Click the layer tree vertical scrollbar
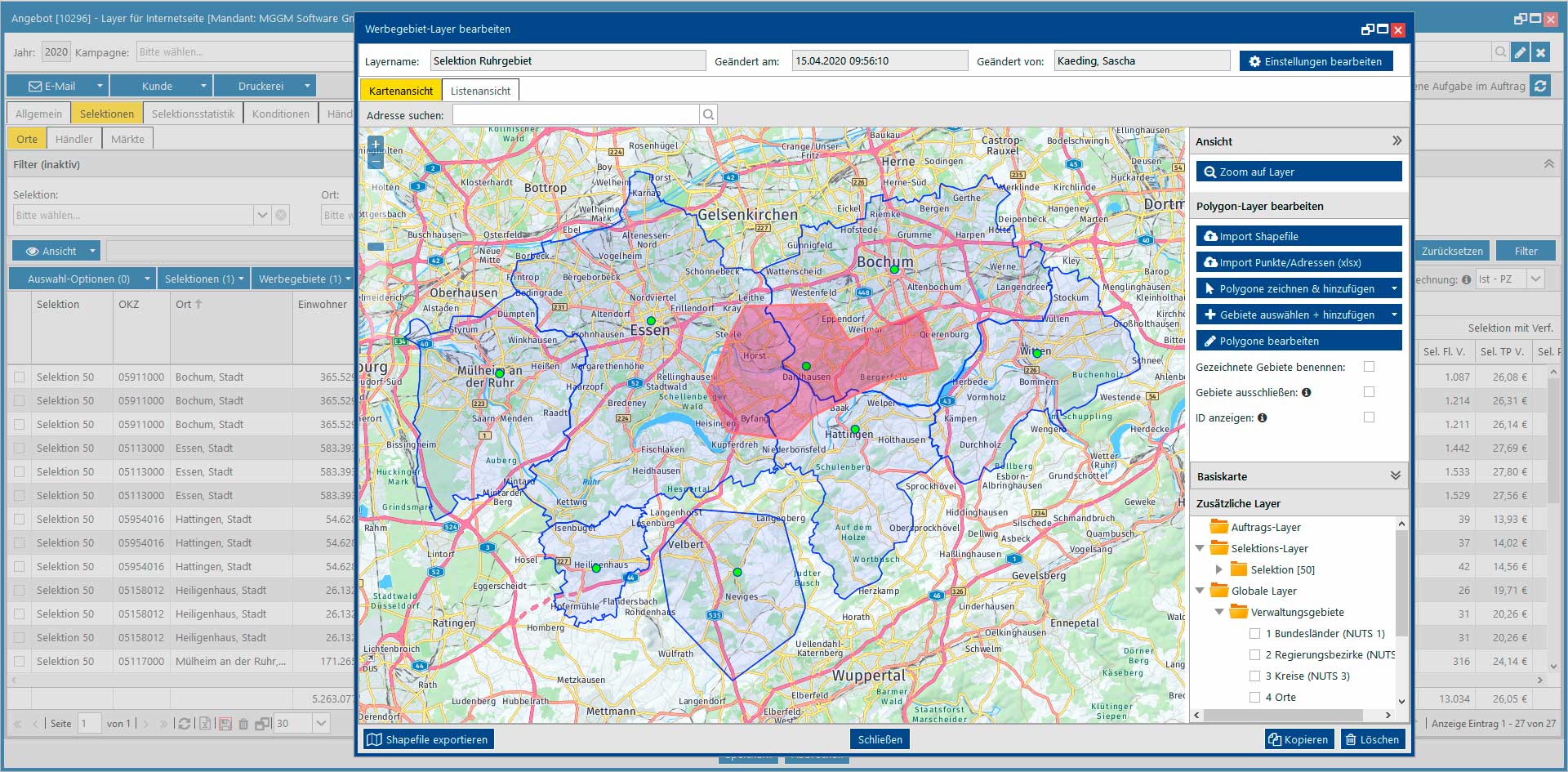Screen dimensions: 1568x772 tap(1401, 582)
